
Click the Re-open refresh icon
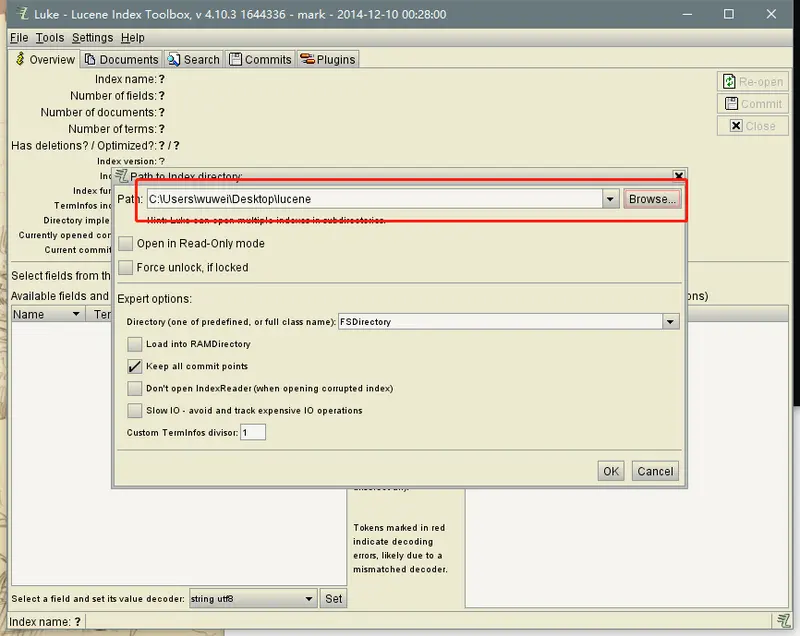tap(729, 82)
